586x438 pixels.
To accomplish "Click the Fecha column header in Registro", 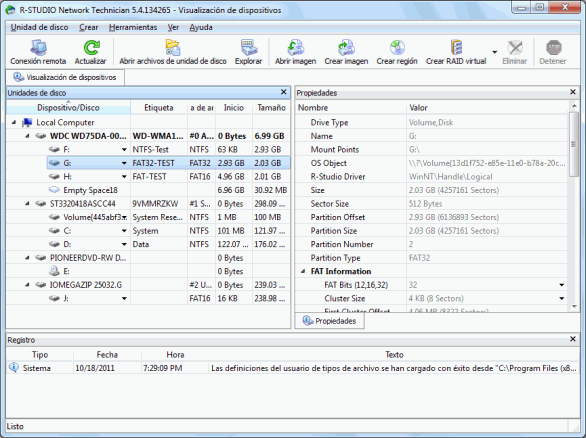I will pyautogui.click(x=107, y=354).
